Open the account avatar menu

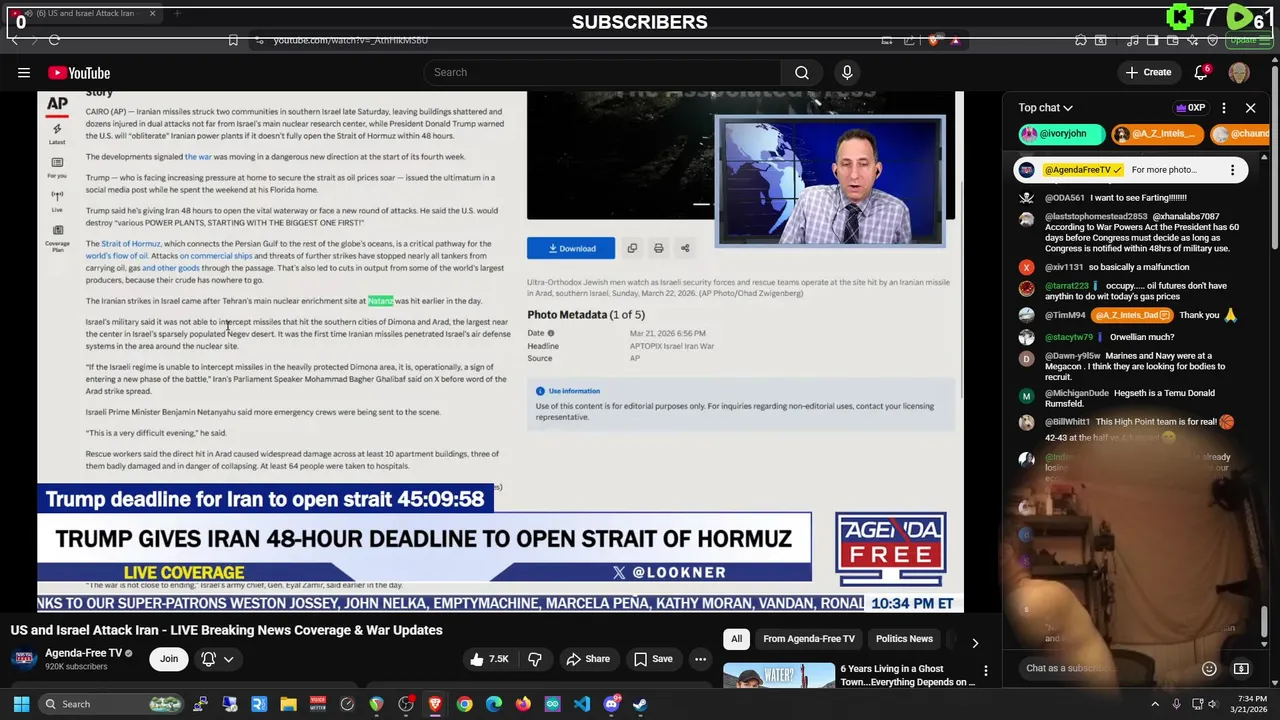[1239, 73]
